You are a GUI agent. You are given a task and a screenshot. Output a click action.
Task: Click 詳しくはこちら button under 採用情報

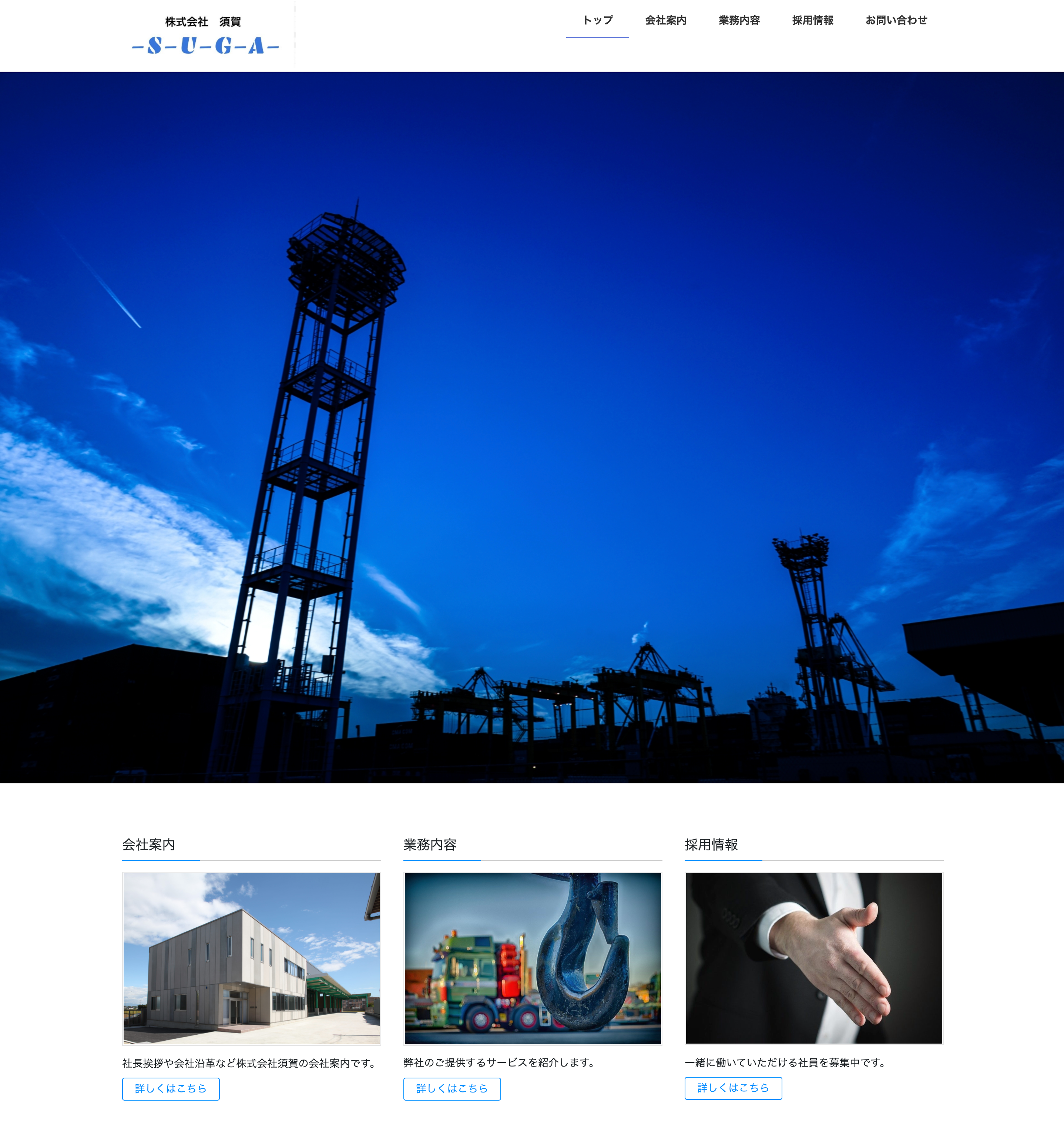[x=733, y=1088]
